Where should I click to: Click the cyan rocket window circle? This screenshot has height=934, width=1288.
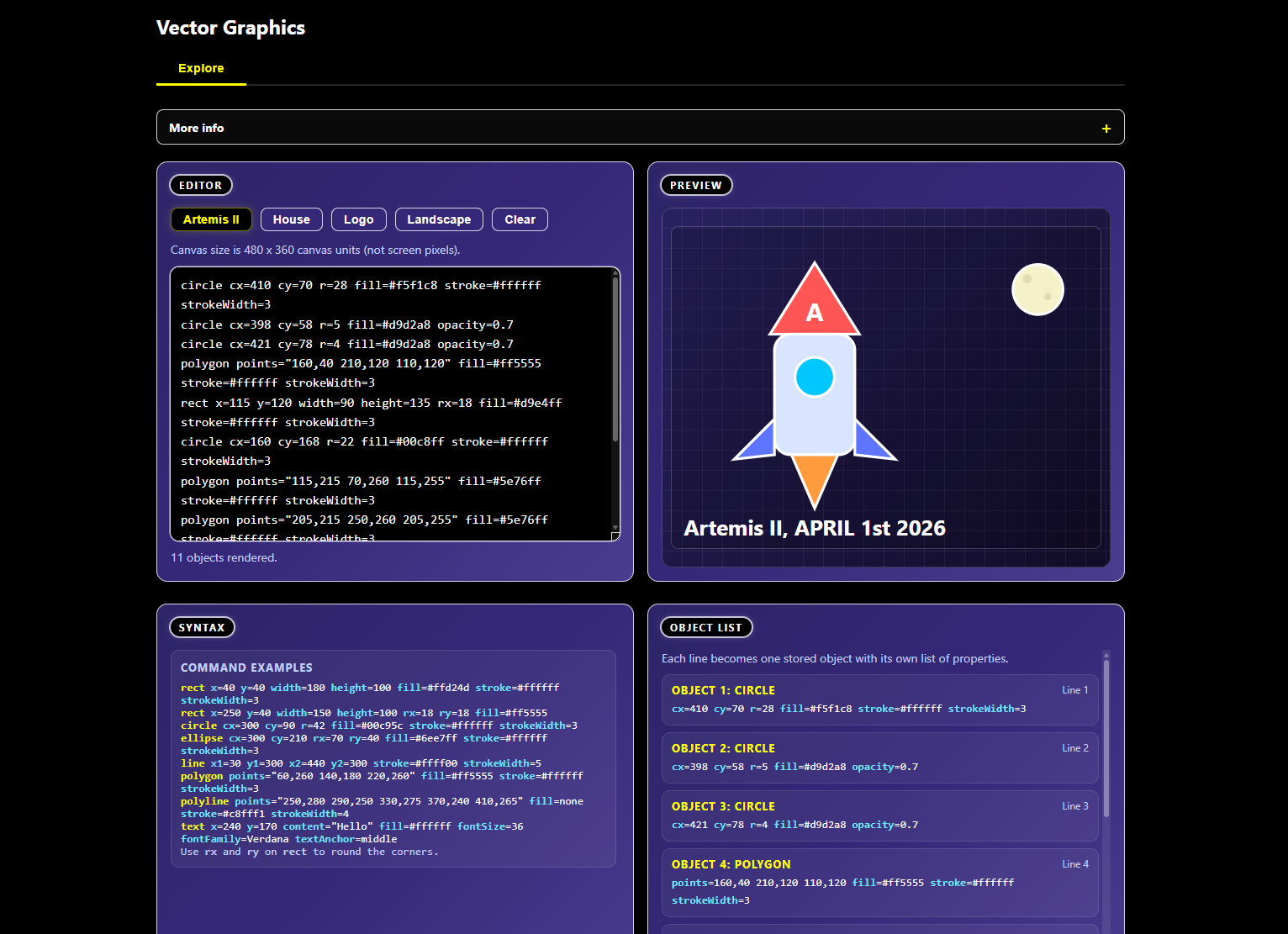[814, 377]
